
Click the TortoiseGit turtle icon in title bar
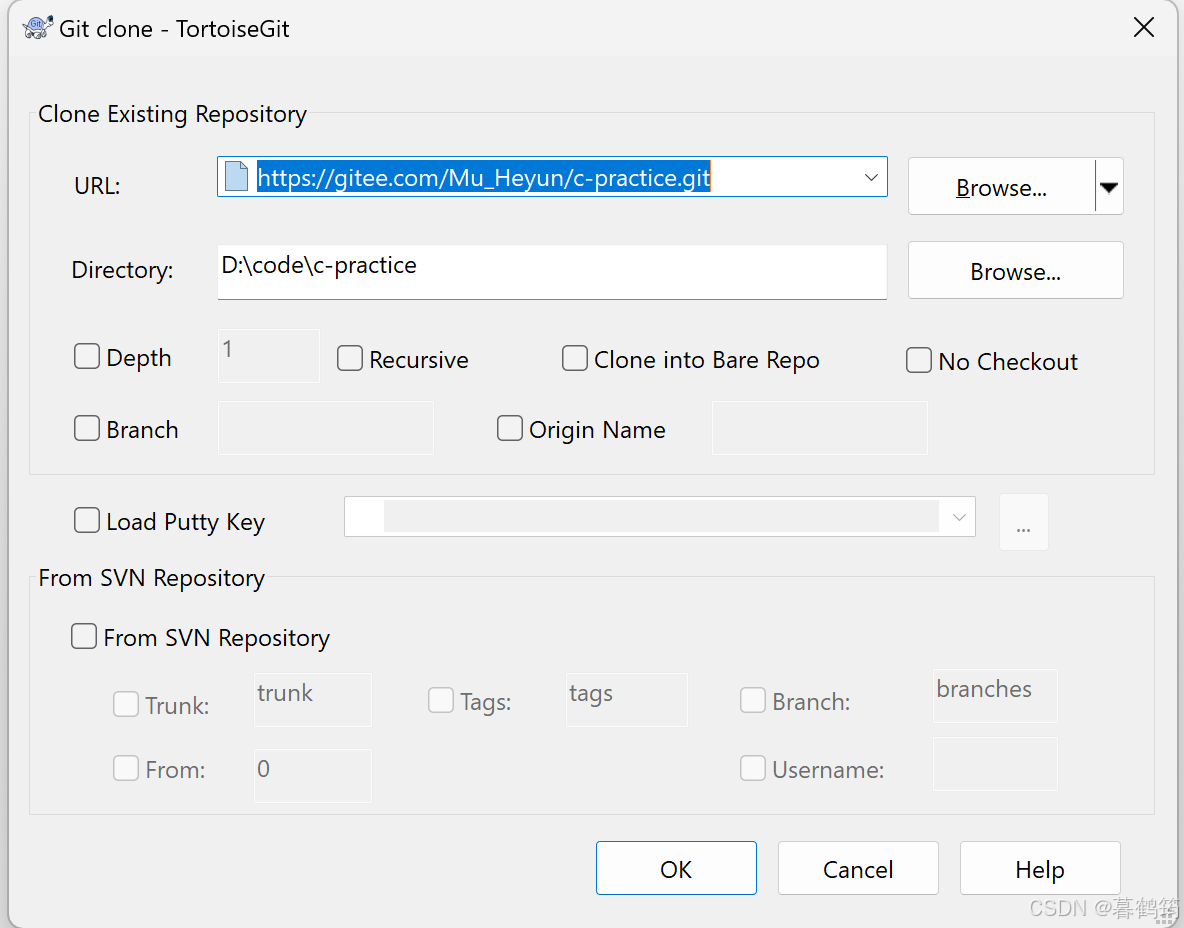click(38, 27)
